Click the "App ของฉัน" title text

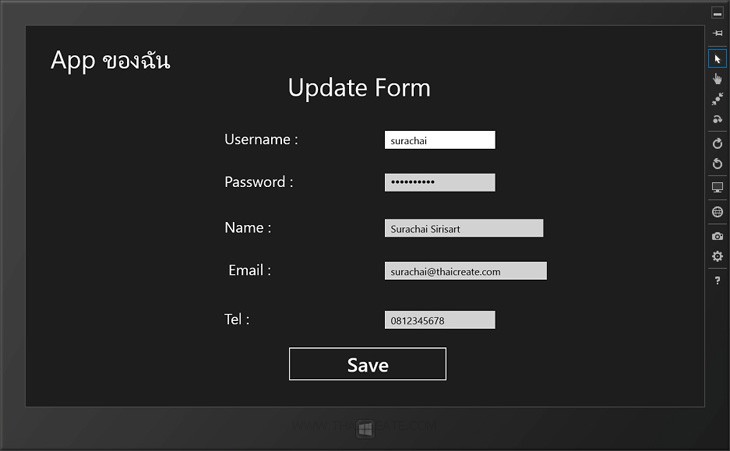click(x=110, y=61)
